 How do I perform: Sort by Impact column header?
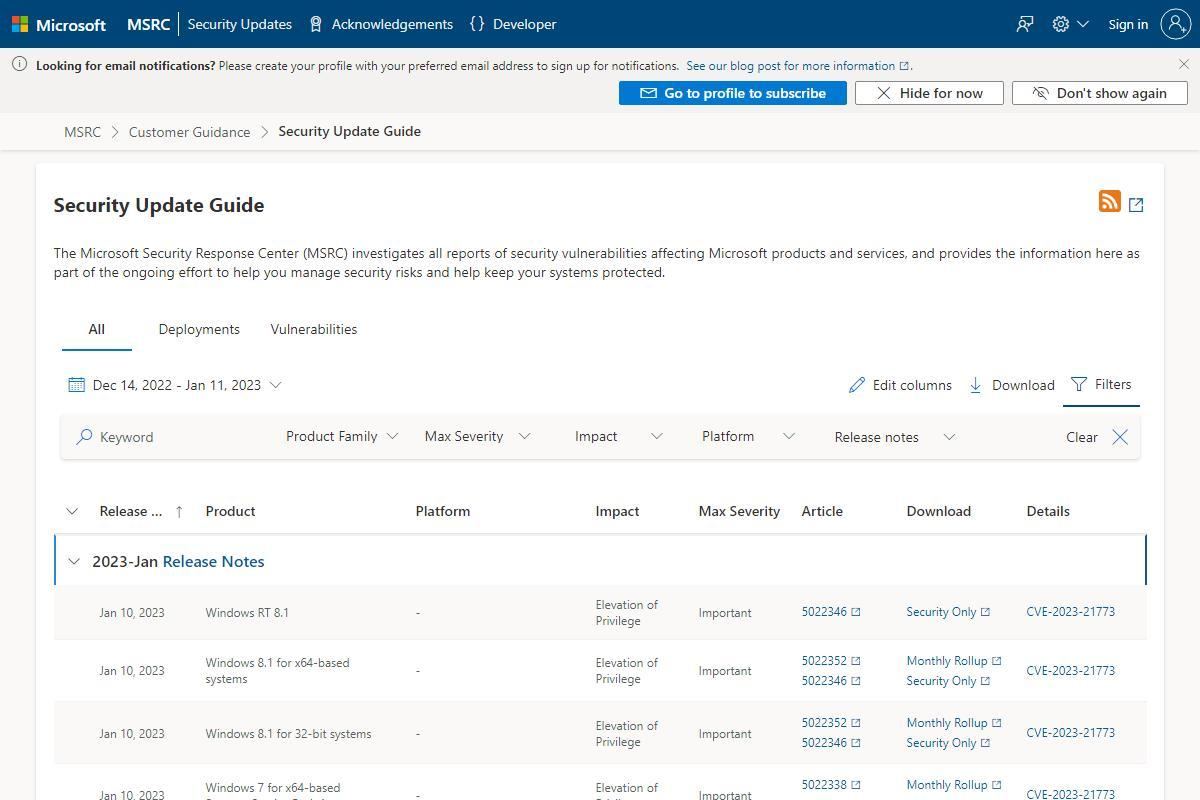click(x=617, y=511)
